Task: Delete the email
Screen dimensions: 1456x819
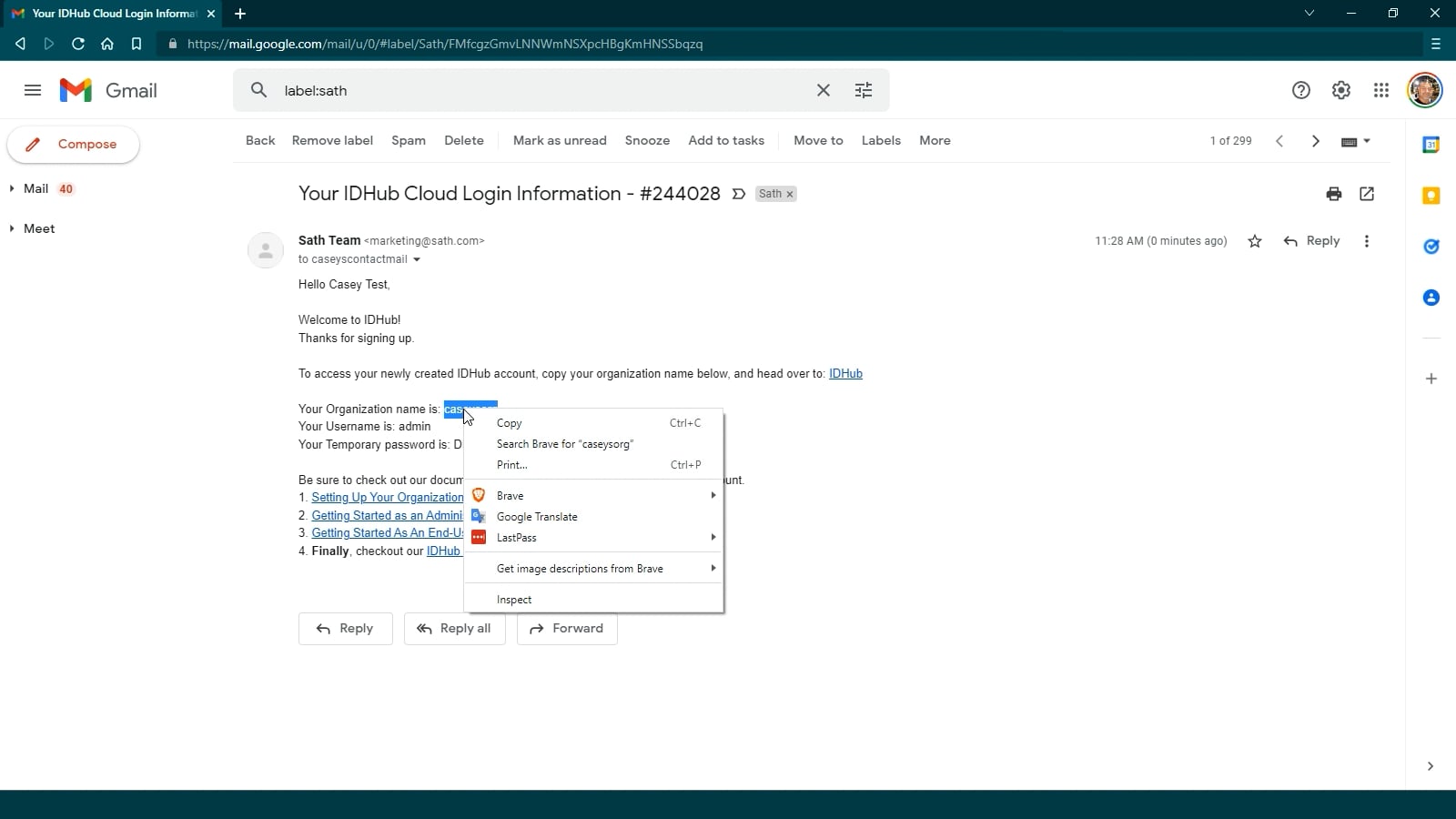Action: click(464, 141)
